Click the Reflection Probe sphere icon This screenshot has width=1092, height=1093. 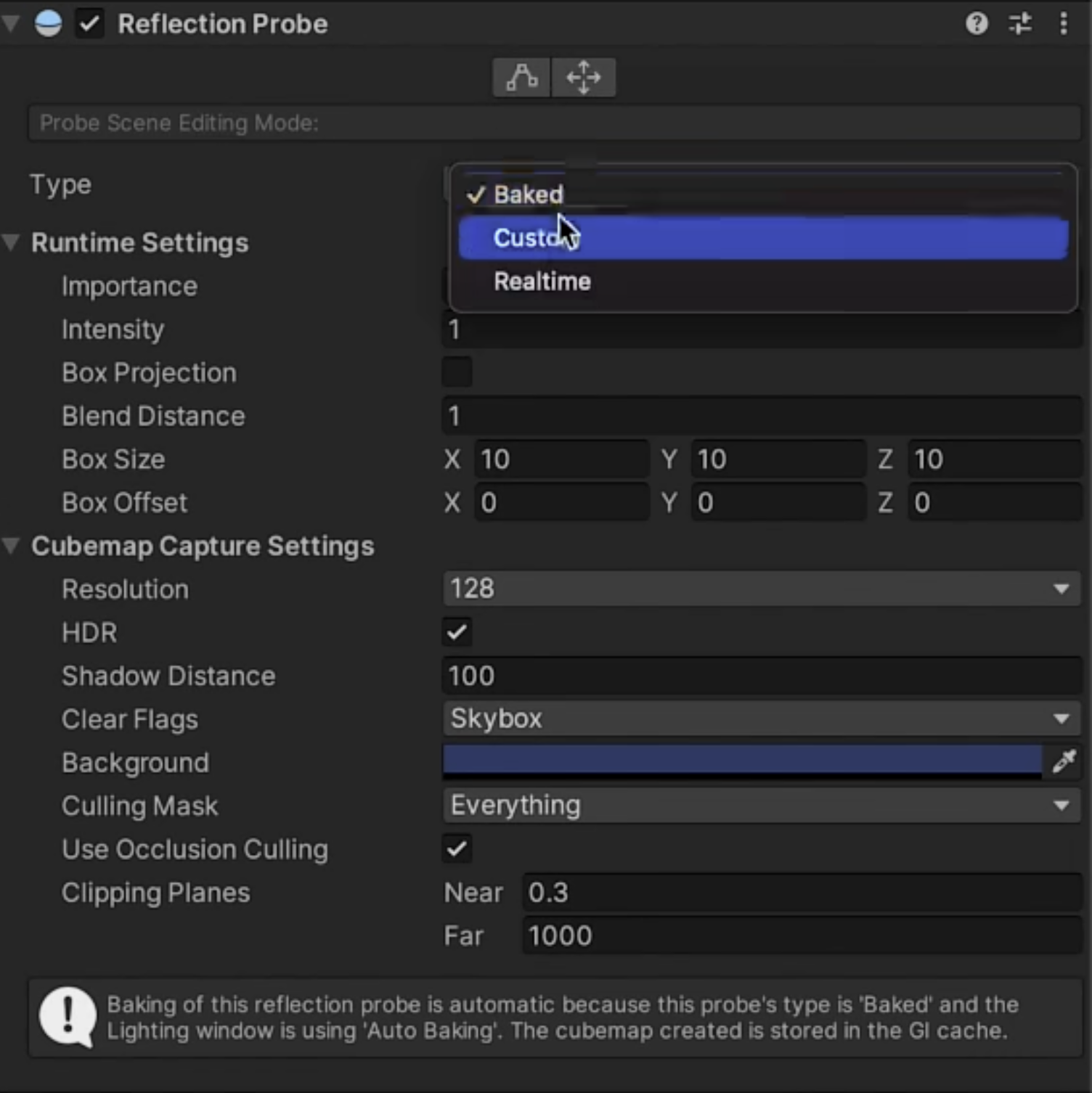pyautogui.click(x=49, y=24)
